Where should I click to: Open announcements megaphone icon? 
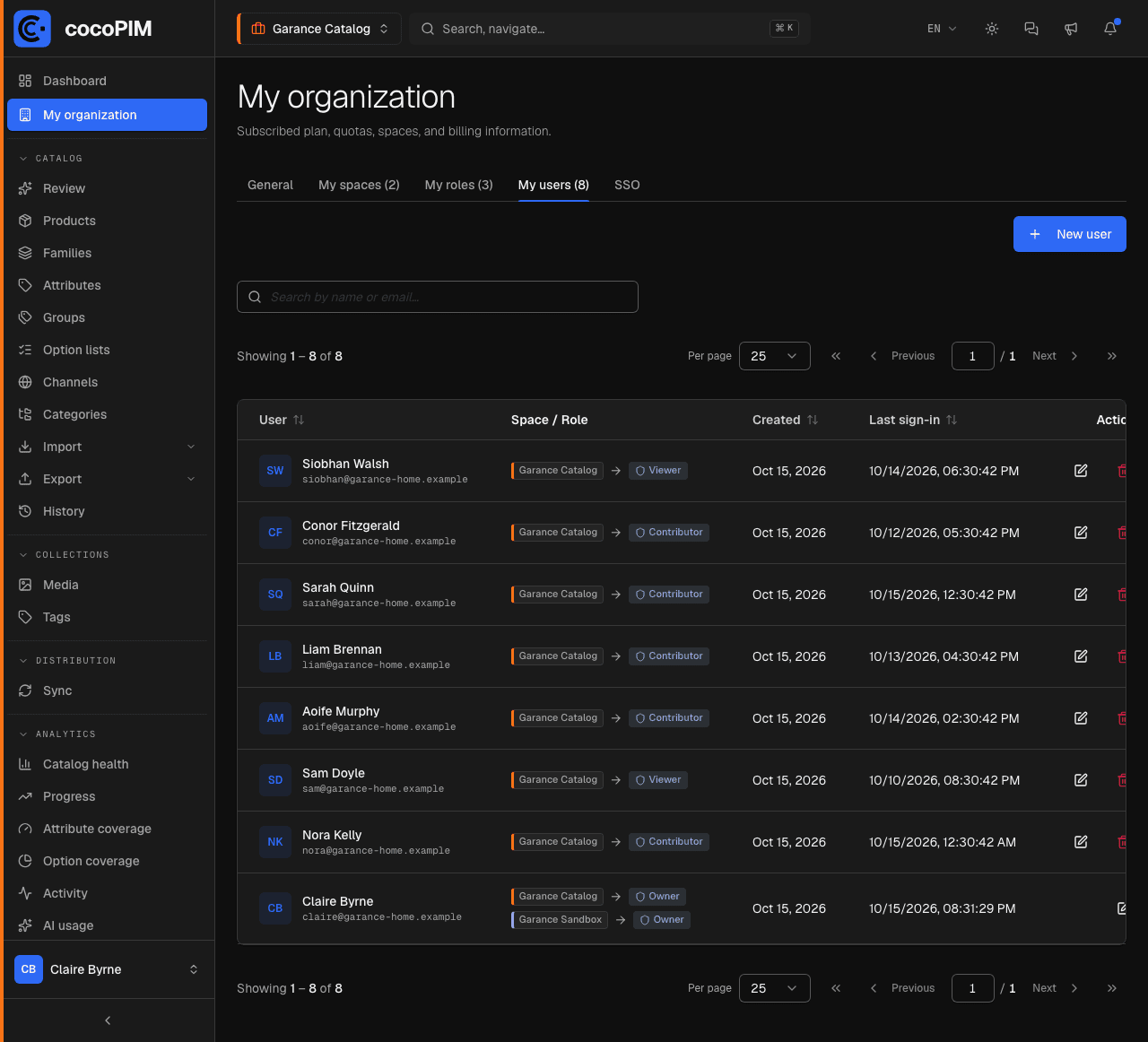(1071, 29)
